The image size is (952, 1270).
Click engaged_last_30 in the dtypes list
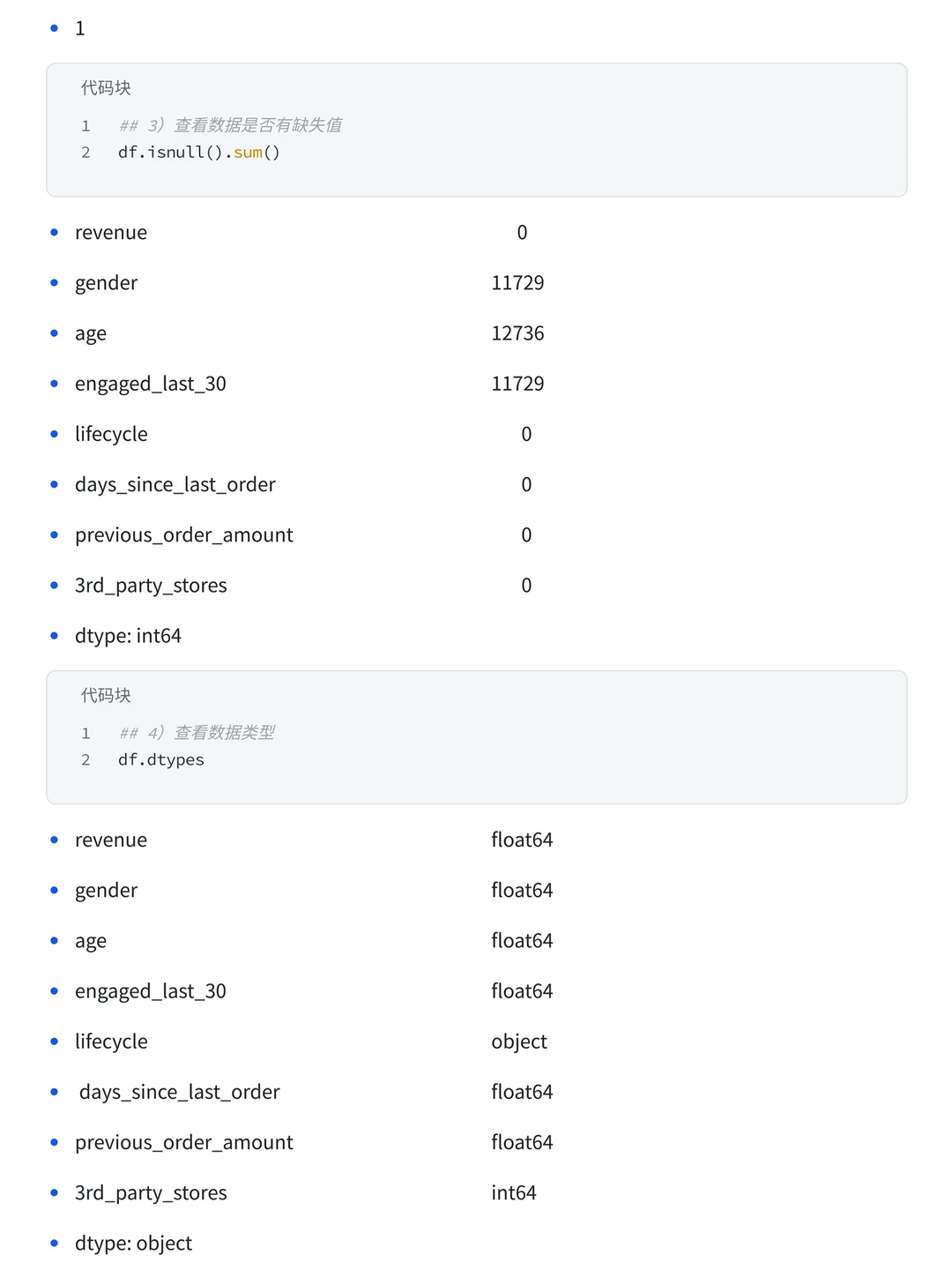tap(151, 991)
